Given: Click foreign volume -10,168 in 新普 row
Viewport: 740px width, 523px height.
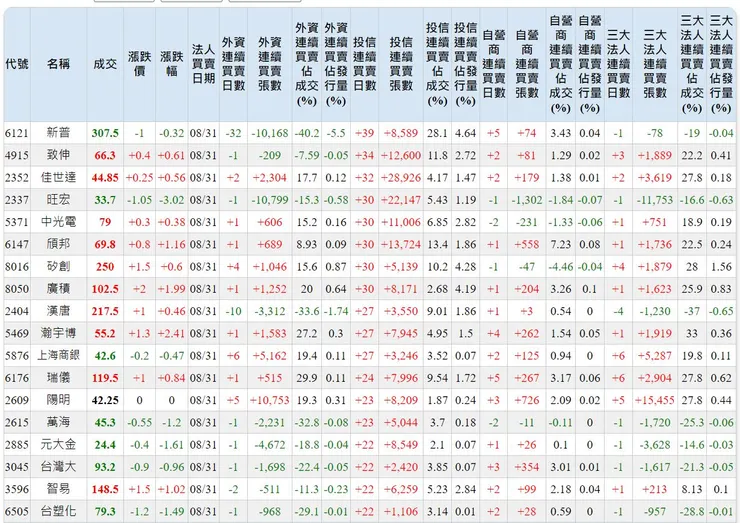Looking at the screenshot, I should click(269, 134).
